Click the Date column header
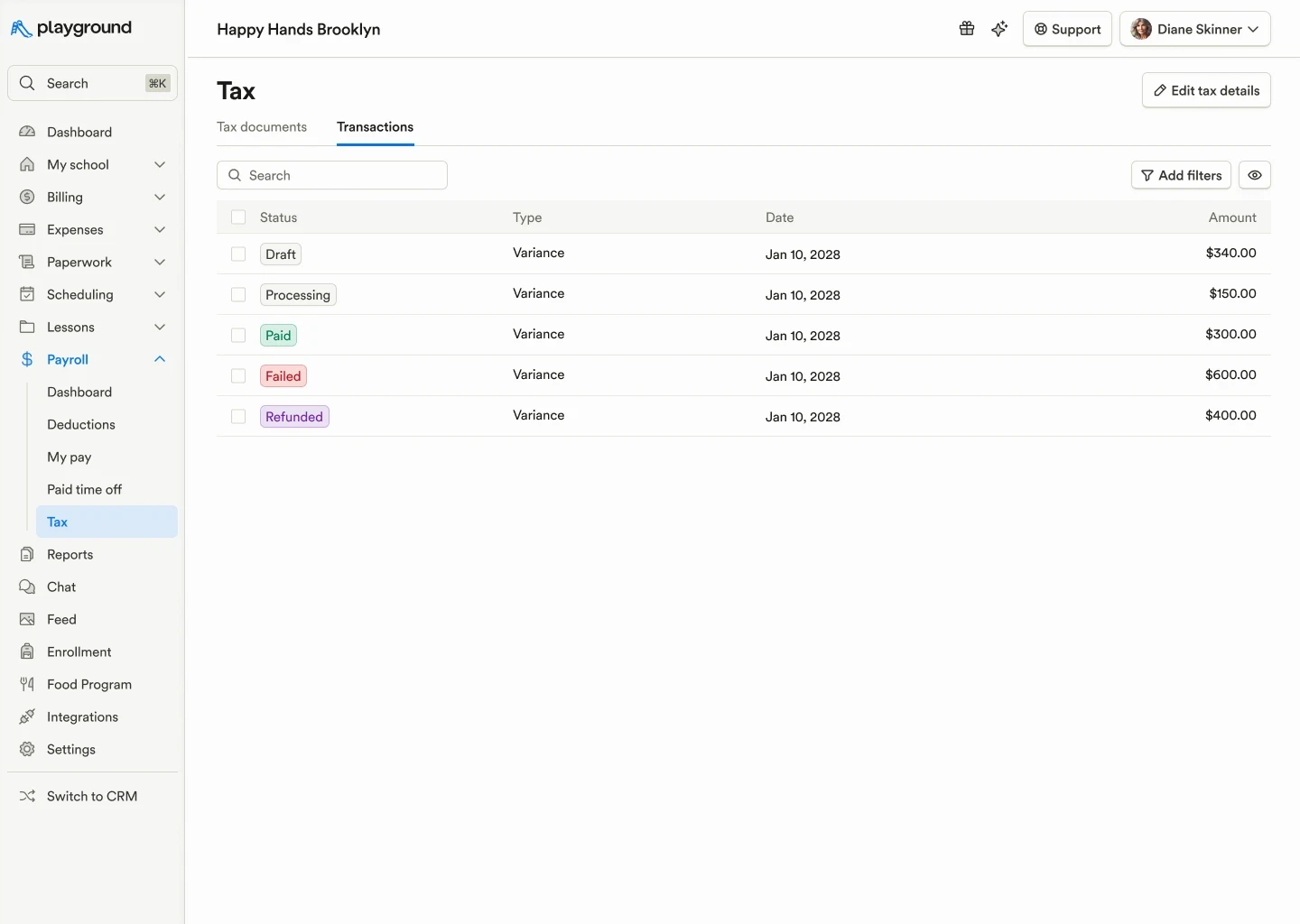The width and height of the screenshot is (1300, 924). click(780, 217)
